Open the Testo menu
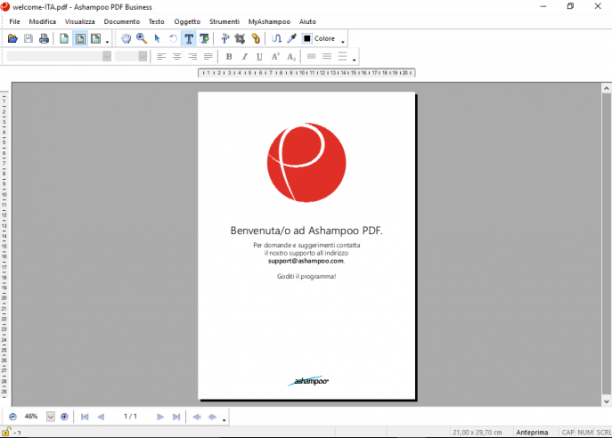The height and width of the screenshot is (438, 612). click(157, 21)
